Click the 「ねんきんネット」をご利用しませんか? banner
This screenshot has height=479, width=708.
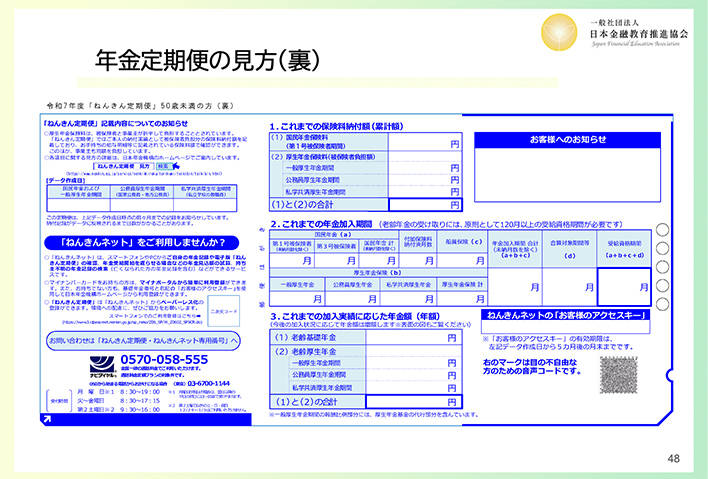point(141,242)
